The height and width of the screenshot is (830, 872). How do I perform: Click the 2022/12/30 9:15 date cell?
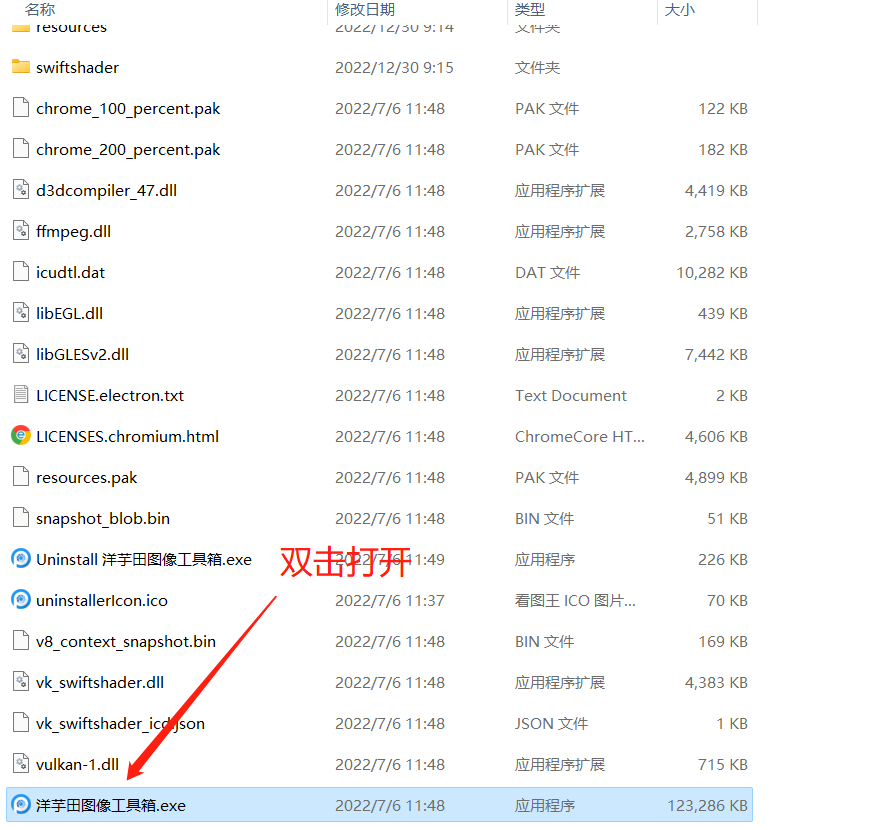(394, 67)
